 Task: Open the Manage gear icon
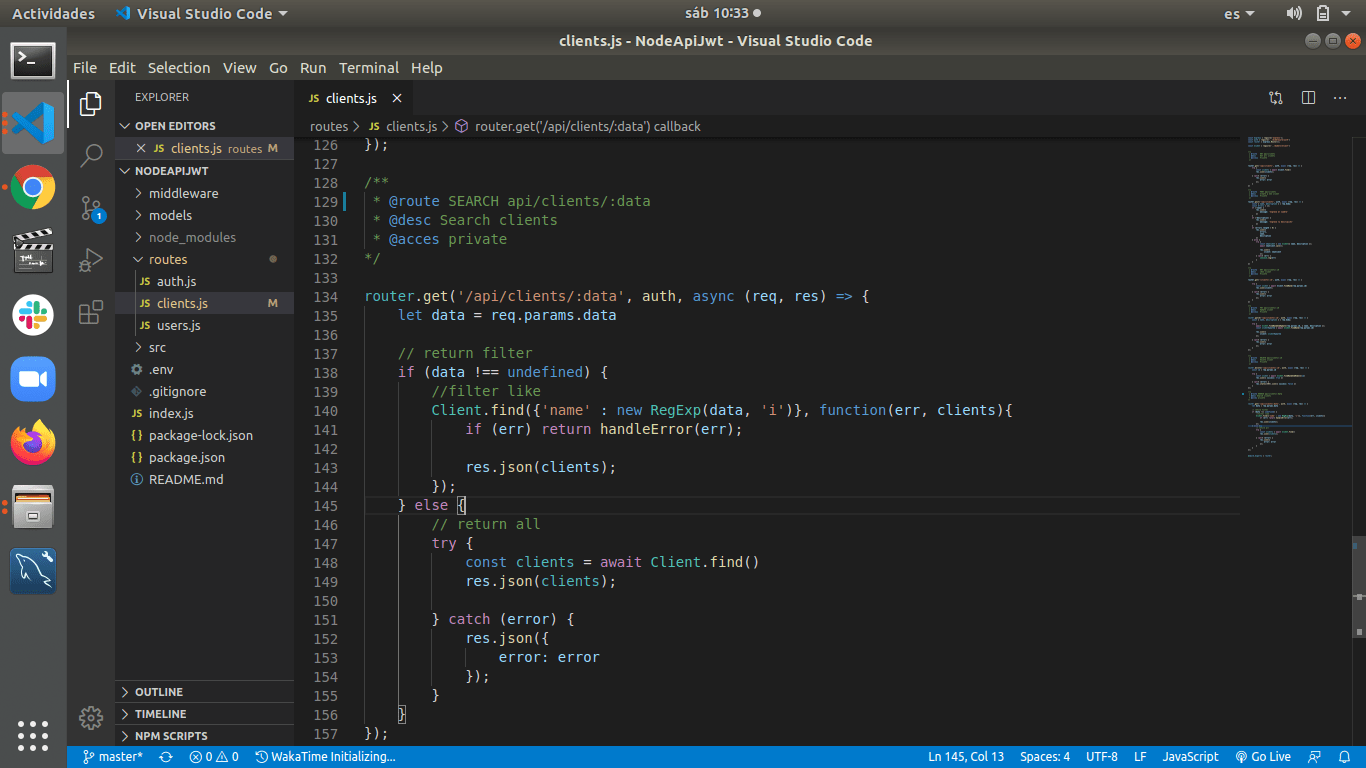pyautogui.click(x=91, y=717)
